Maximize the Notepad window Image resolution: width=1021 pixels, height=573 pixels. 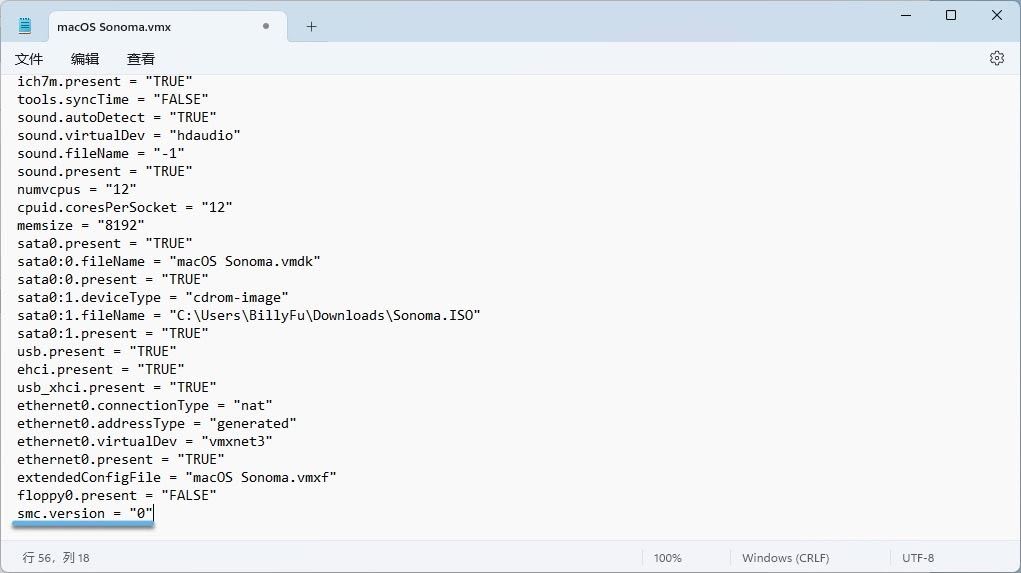point(951,15)
